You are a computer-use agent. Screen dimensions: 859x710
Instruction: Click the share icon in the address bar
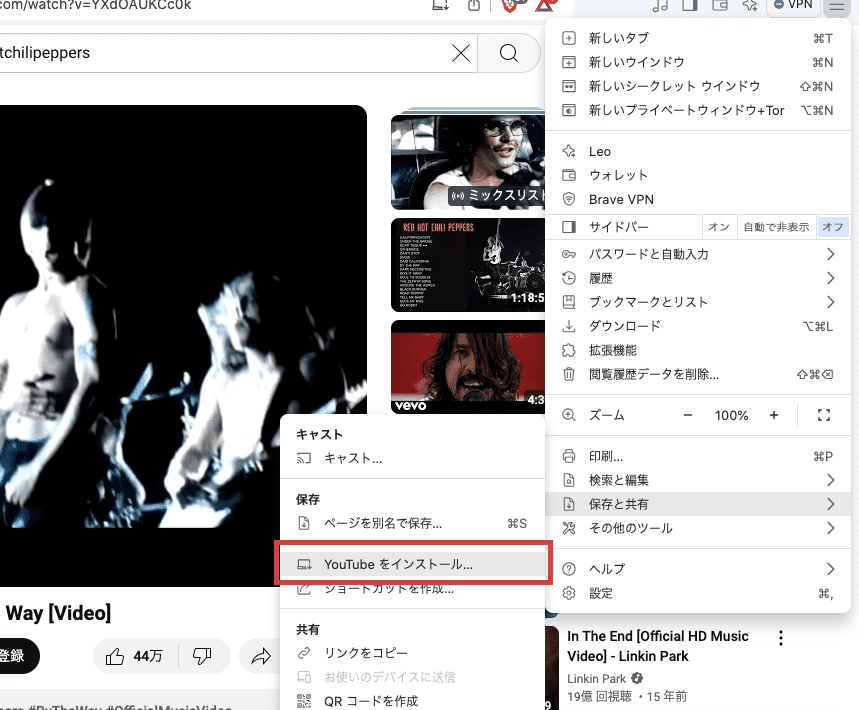coord(473,5)
